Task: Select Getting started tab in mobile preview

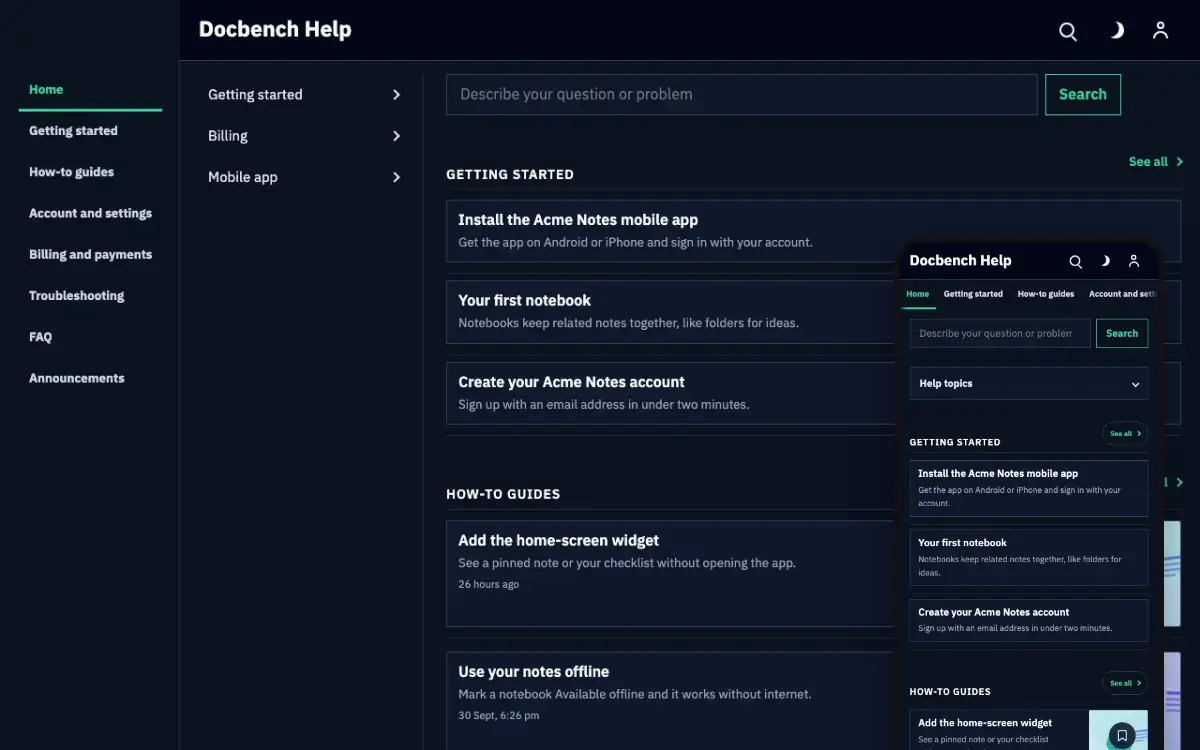Action: [973, 294]
